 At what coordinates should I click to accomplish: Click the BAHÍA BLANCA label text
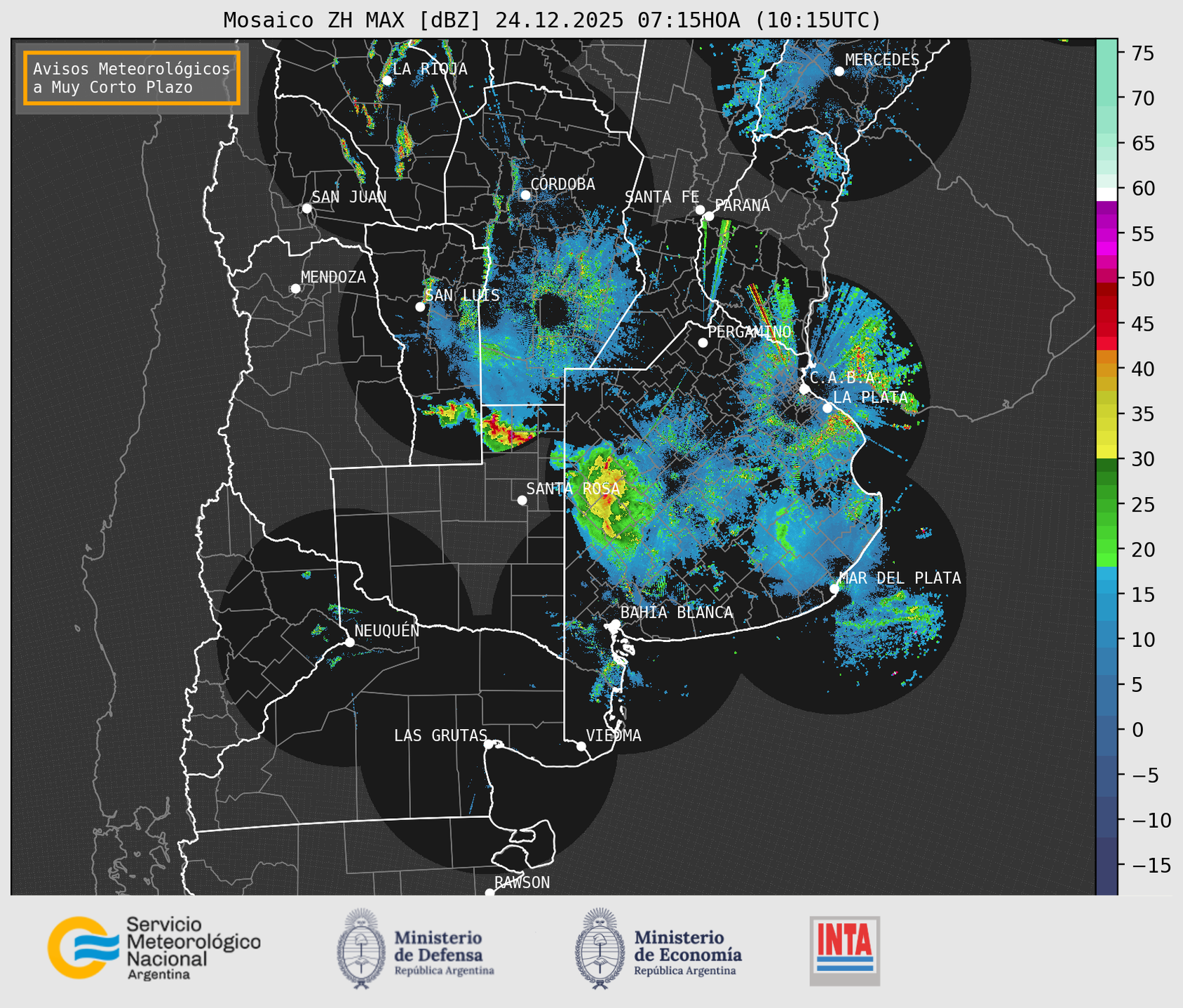677,613
